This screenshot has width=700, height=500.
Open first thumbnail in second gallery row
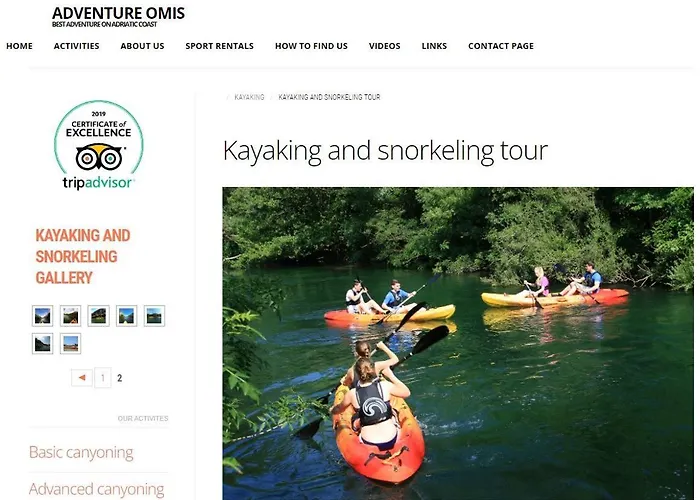(42, 344)
